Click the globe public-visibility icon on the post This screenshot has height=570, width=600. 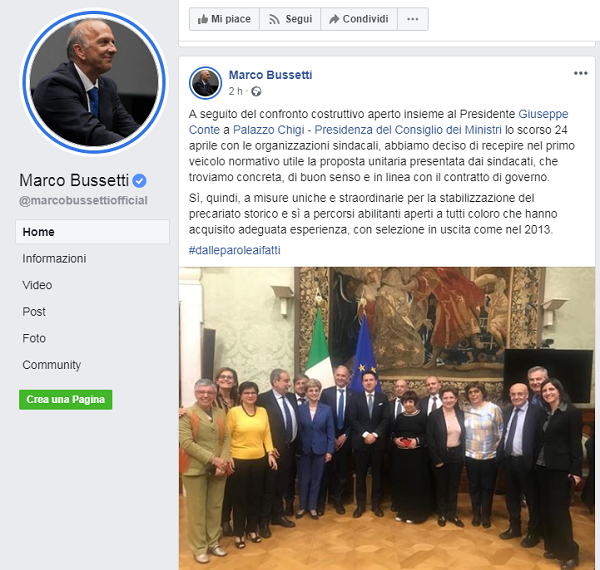(256, 91)
